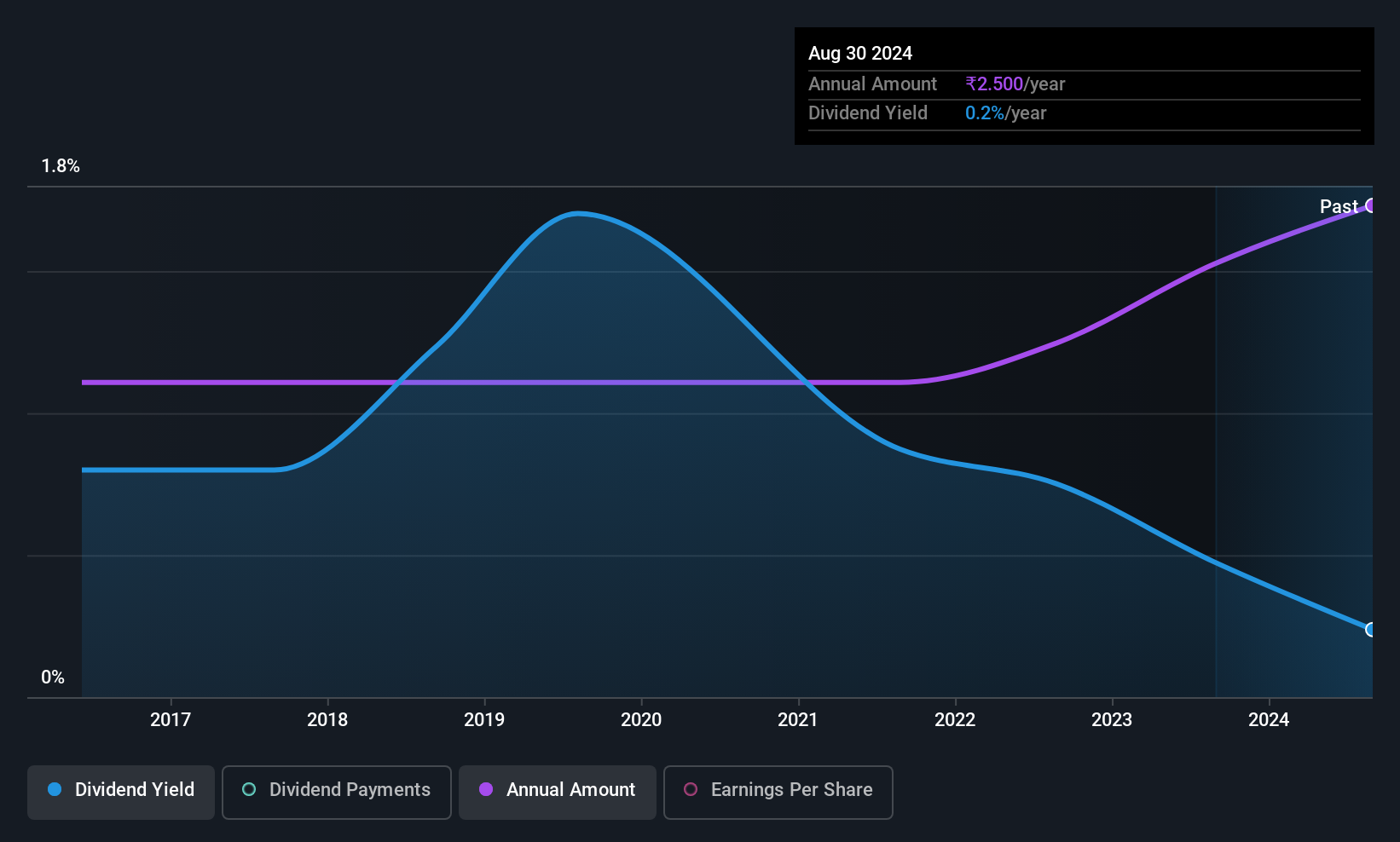Click the 0% y-axis label
Screen dimensions: 1400x842
[53, 678]
